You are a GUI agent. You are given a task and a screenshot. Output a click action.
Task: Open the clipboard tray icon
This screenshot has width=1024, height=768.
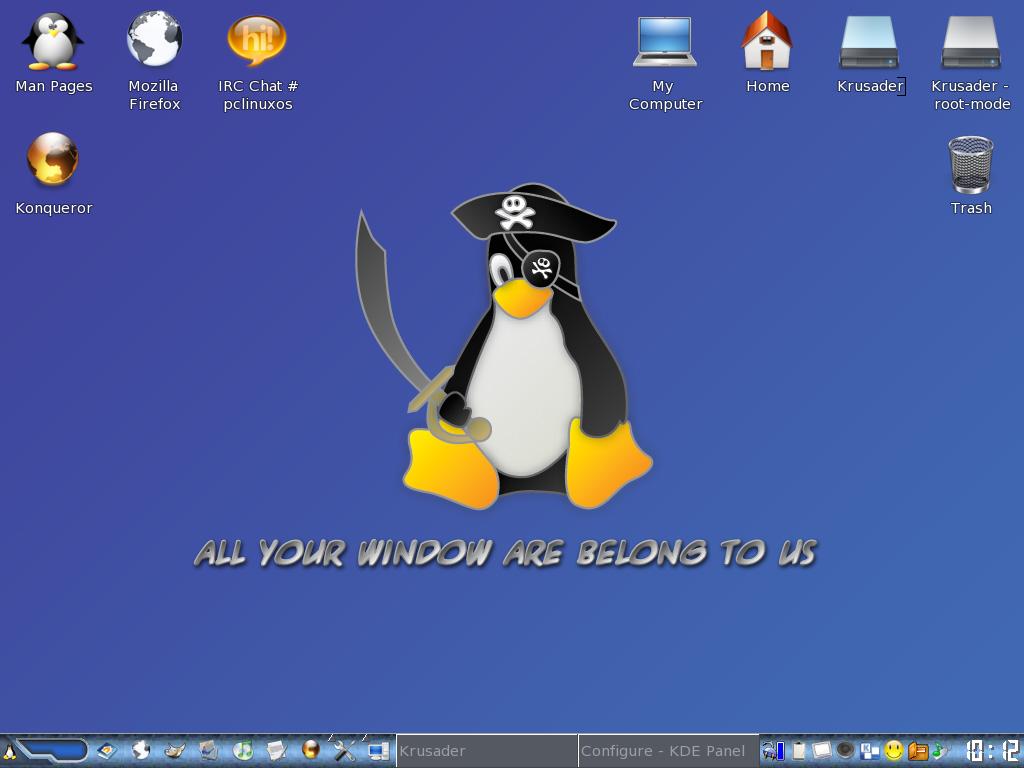[x=799, y=751]
